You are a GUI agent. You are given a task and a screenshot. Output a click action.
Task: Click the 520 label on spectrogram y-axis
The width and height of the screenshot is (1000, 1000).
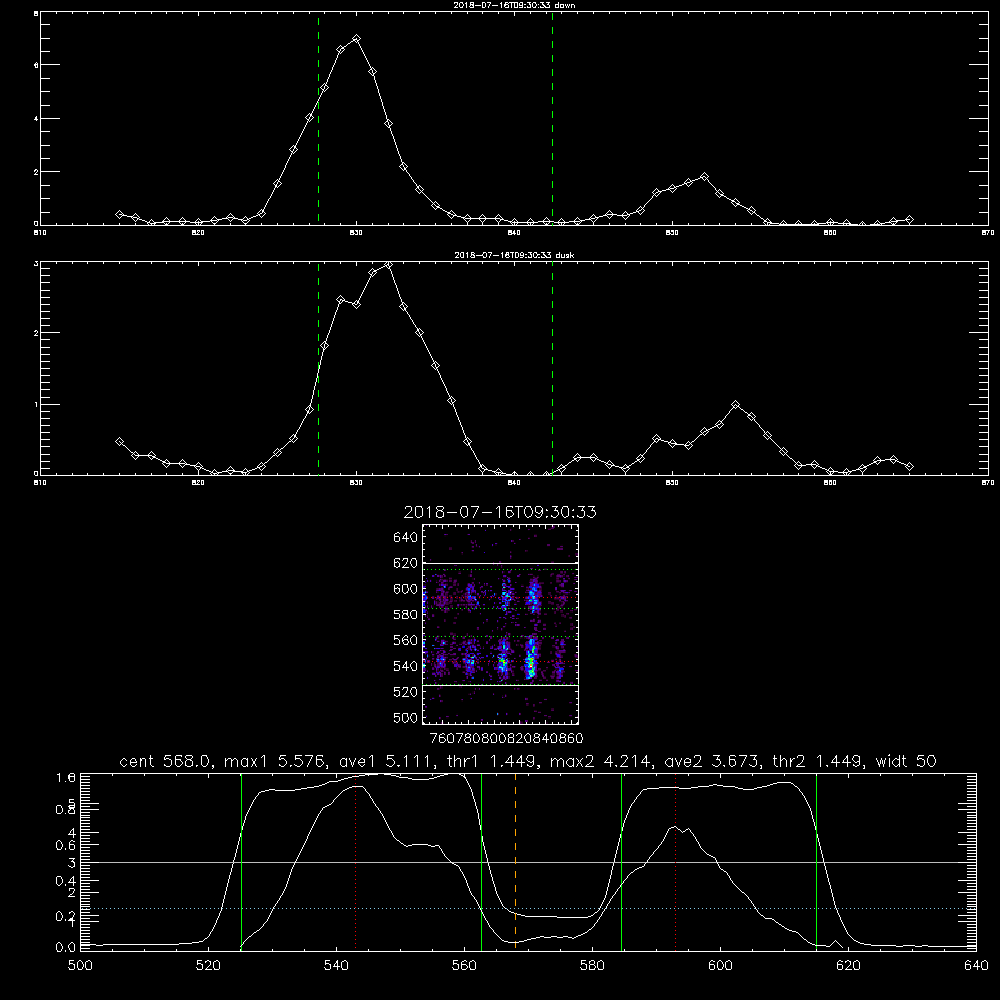406,692
